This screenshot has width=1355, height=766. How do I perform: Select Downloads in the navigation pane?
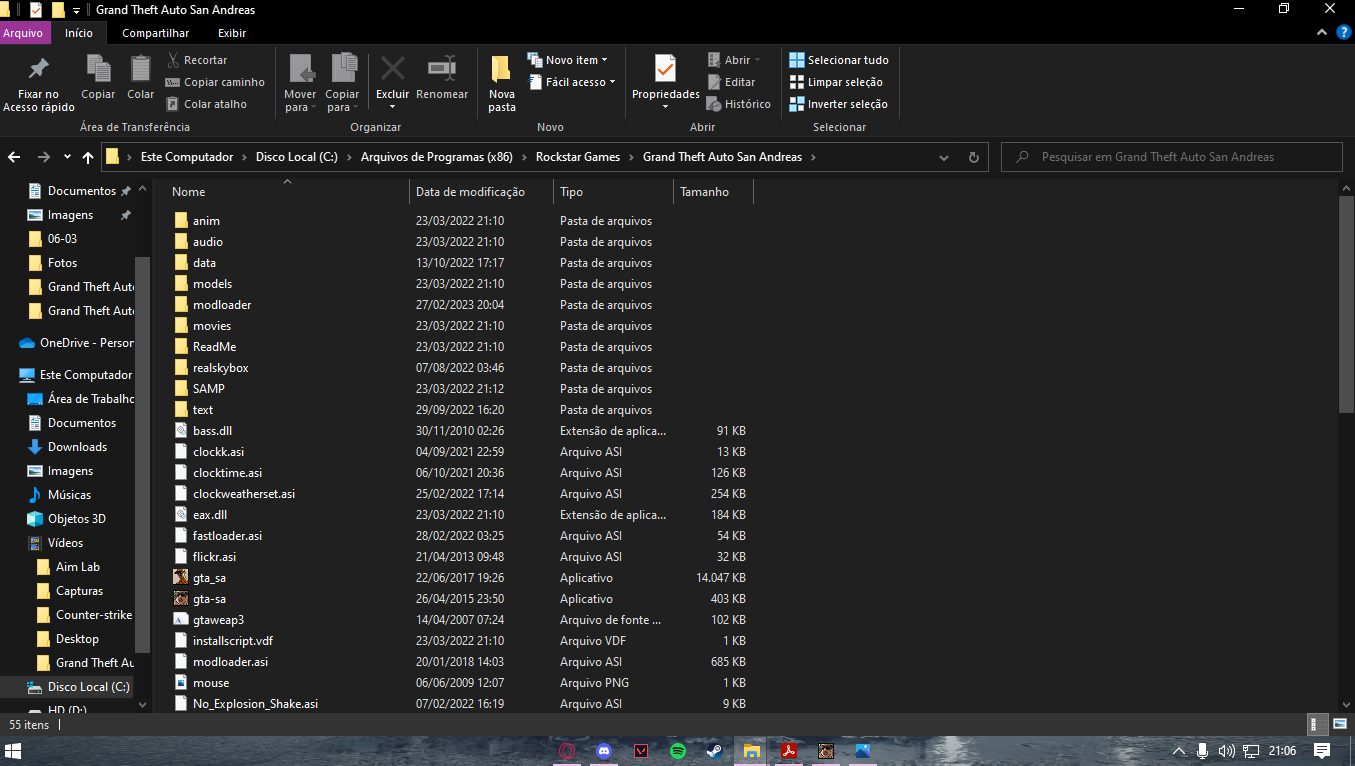[77, 447]
